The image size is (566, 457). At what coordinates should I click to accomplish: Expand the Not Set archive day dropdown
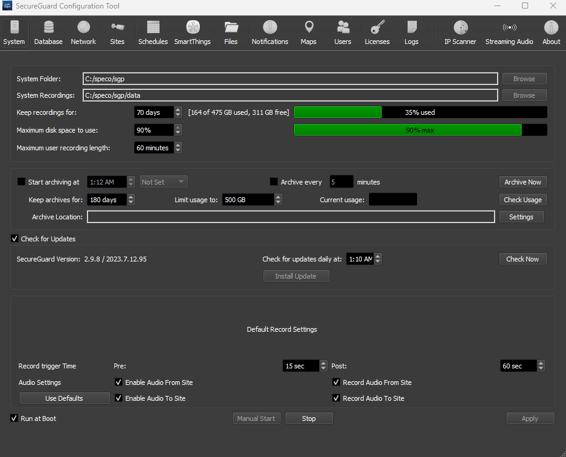pos(164,182)
